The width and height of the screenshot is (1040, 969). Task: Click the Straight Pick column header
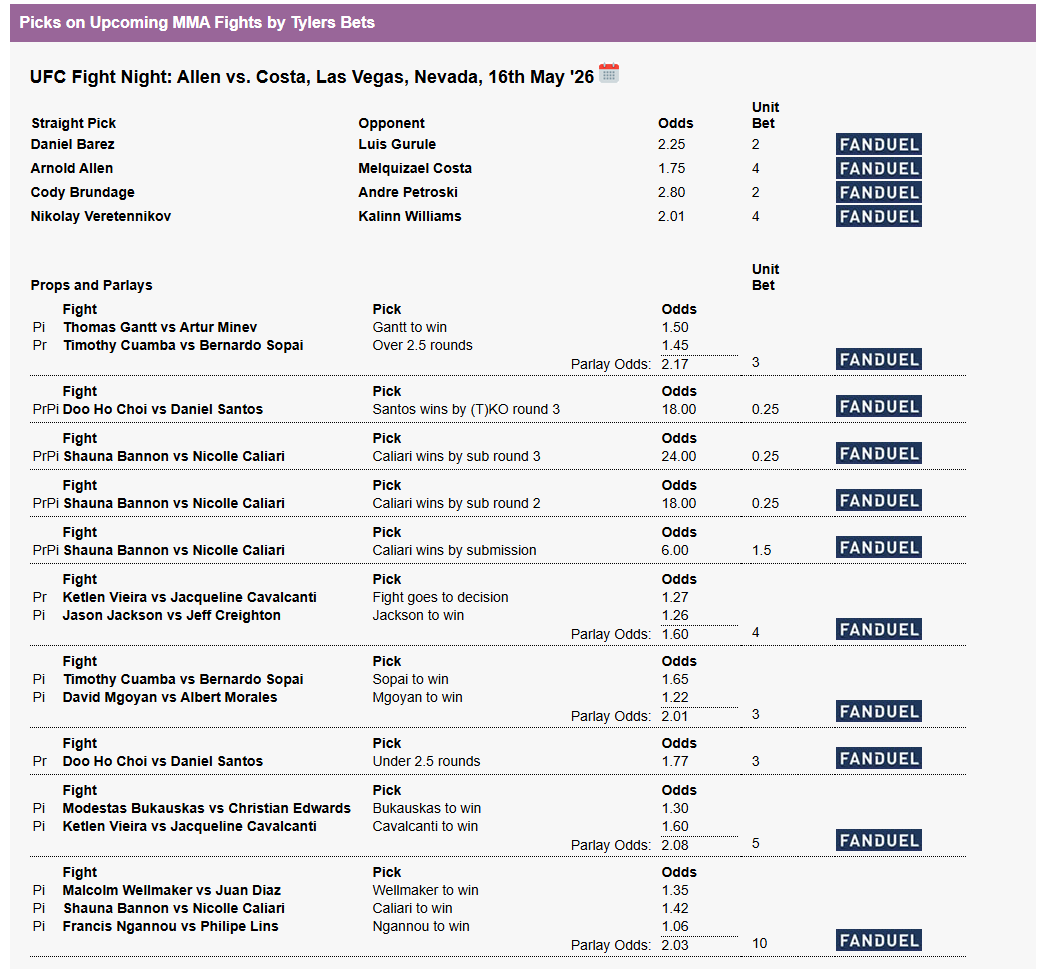[x=74, y=123]
